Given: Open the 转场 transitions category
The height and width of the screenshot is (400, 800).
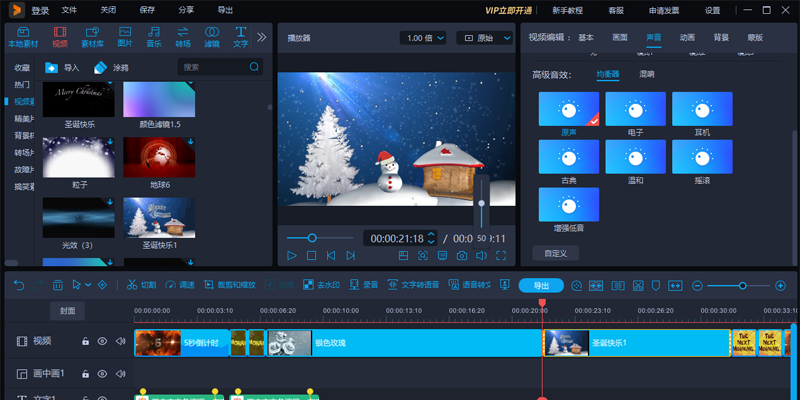Looking at the screenshot, I should 183,37.
